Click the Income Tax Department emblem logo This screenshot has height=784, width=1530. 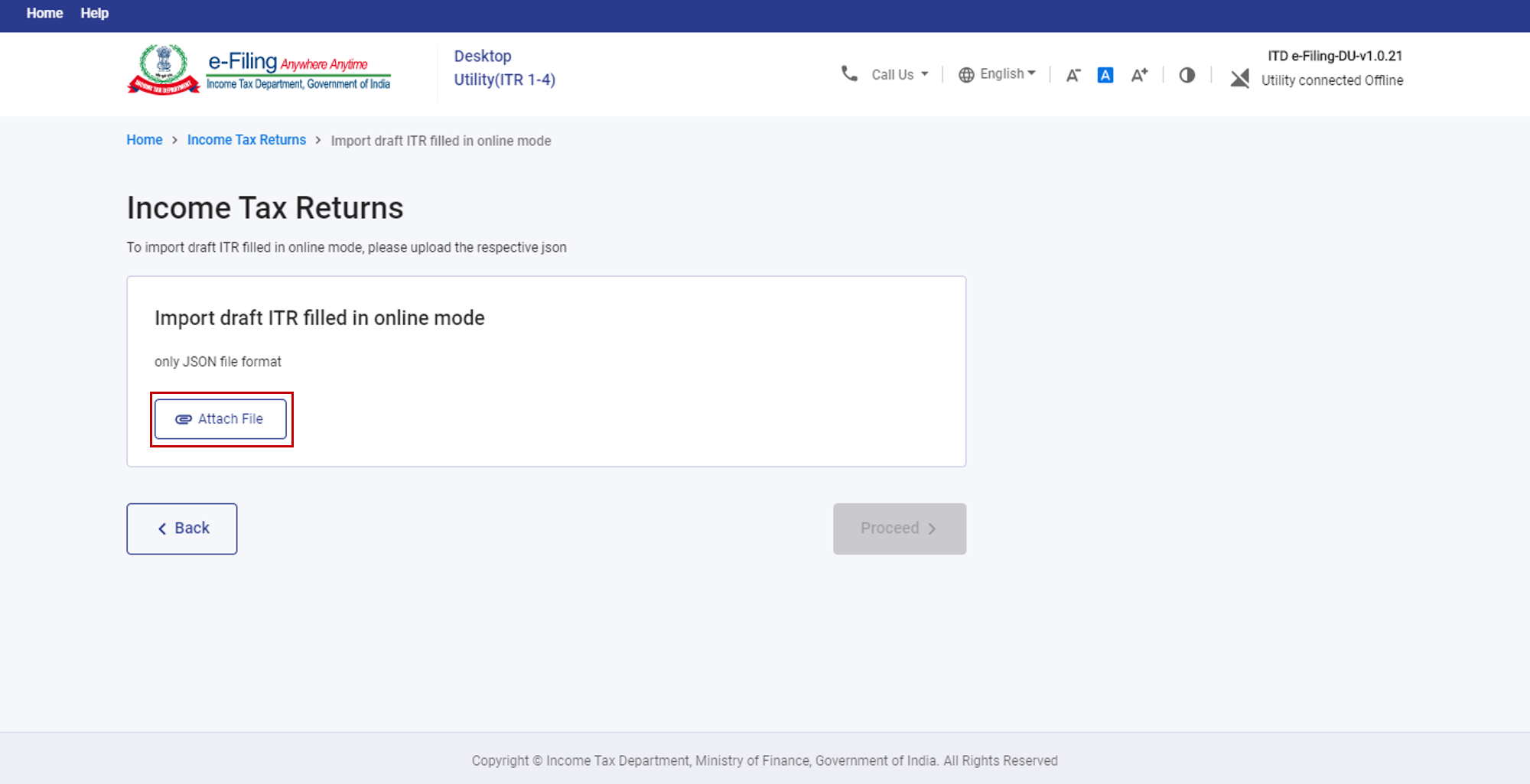coord(163,70)
